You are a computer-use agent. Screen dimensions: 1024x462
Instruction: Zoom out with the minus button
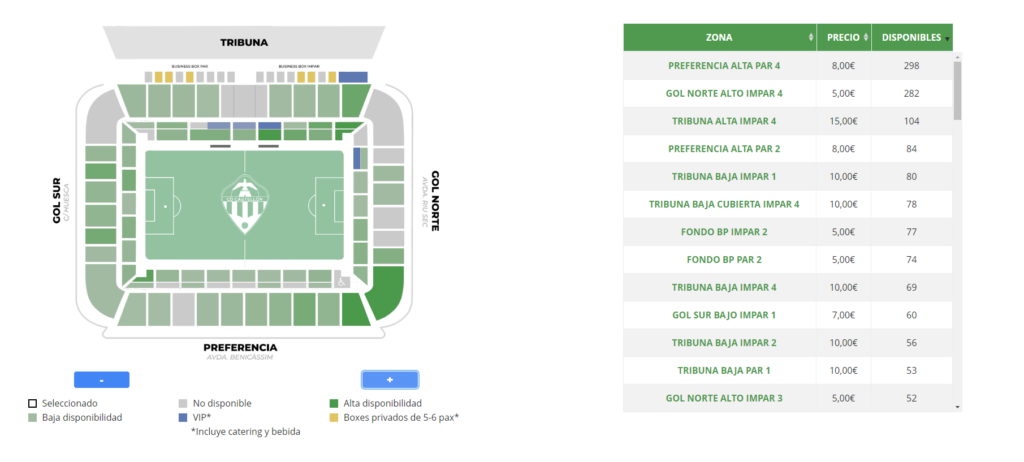101,380
